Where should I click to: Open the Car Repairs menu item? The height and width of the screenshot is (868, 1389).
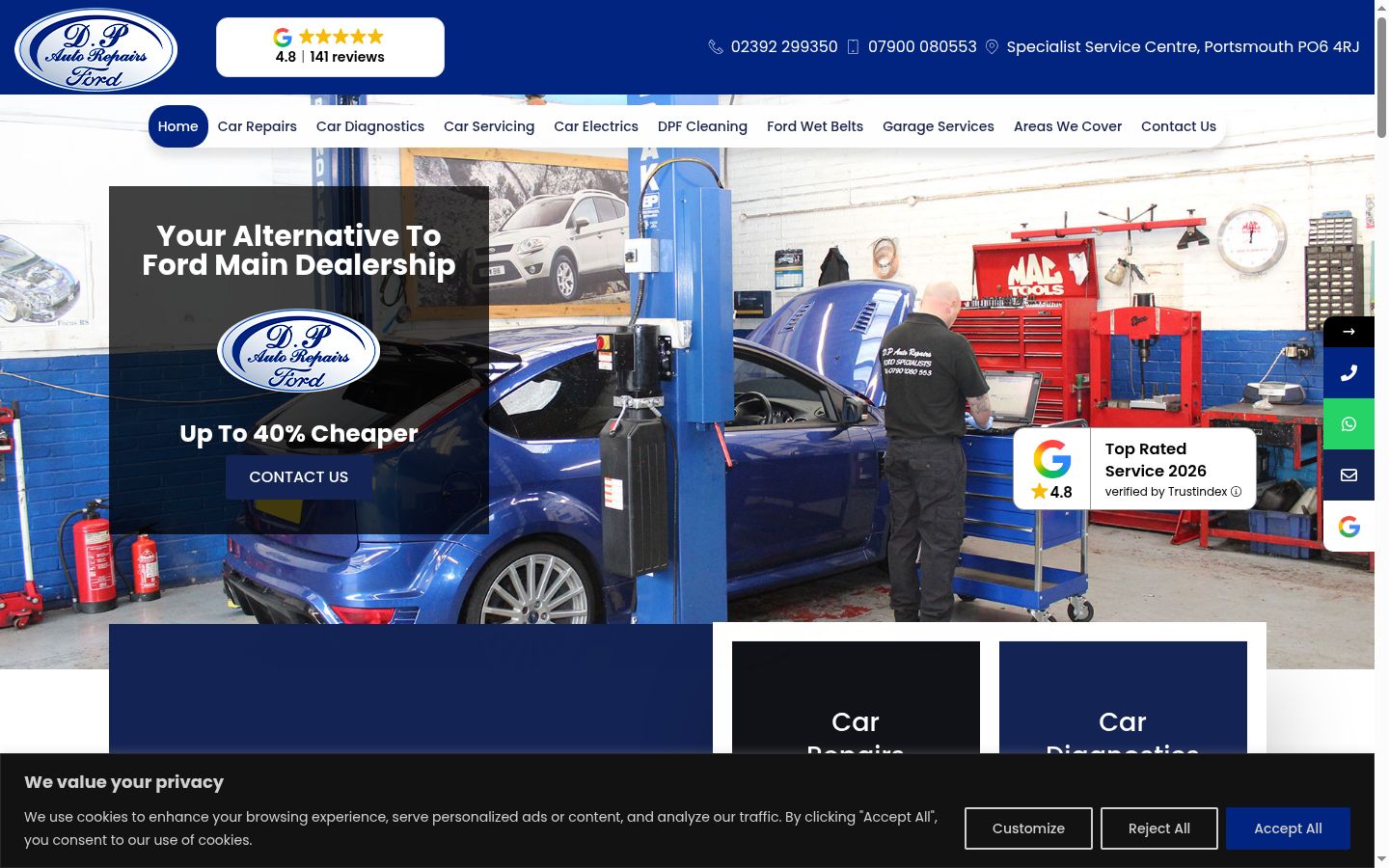[258, 126]
